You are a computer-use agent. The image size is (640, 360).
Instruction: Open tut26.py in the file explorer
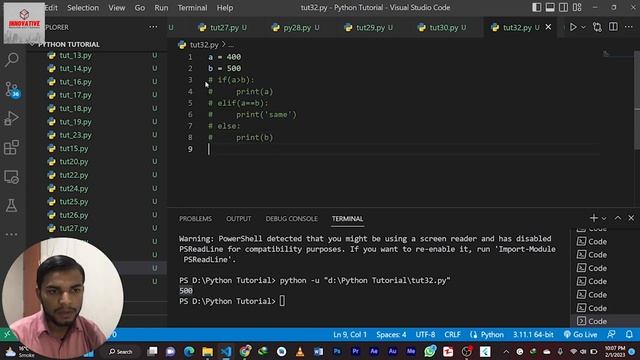pyautogui.click(x=74, y=215)
